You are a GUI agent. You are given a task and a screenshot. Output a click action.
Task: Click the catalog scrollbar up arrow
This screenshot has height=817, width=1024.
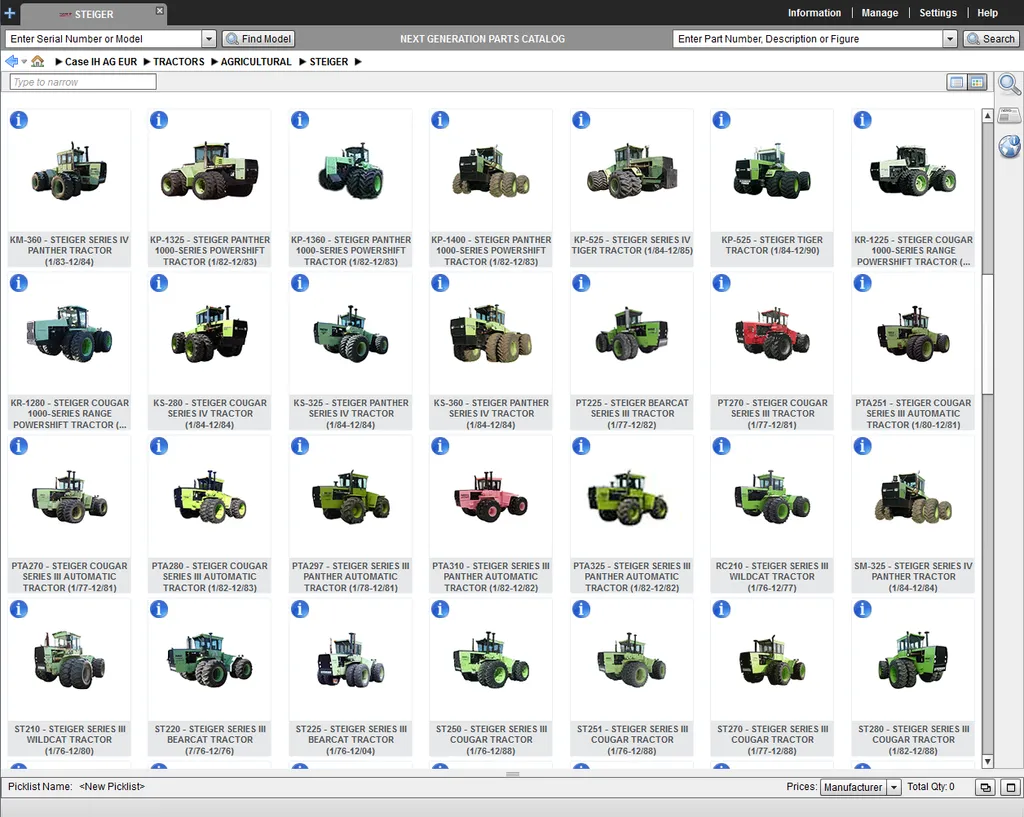[987, 116]
